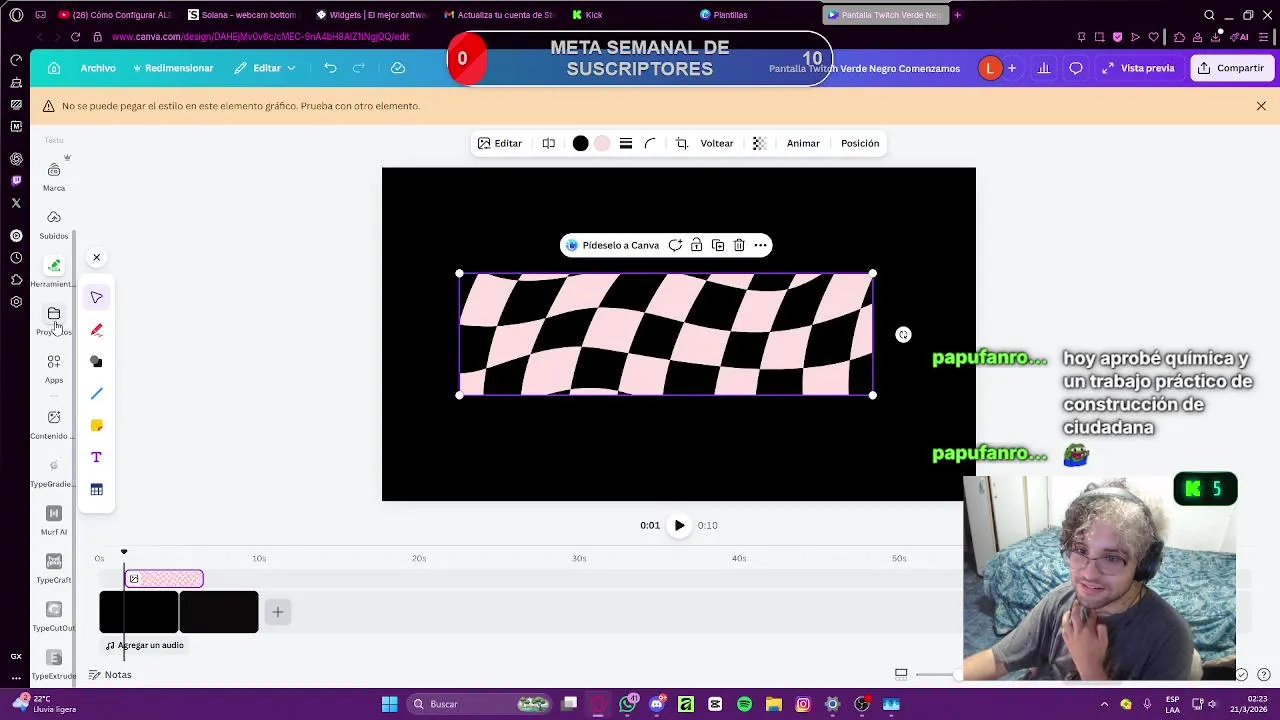1280x720 pixels.
Task: Redo the last action
Action: [359, 68]
